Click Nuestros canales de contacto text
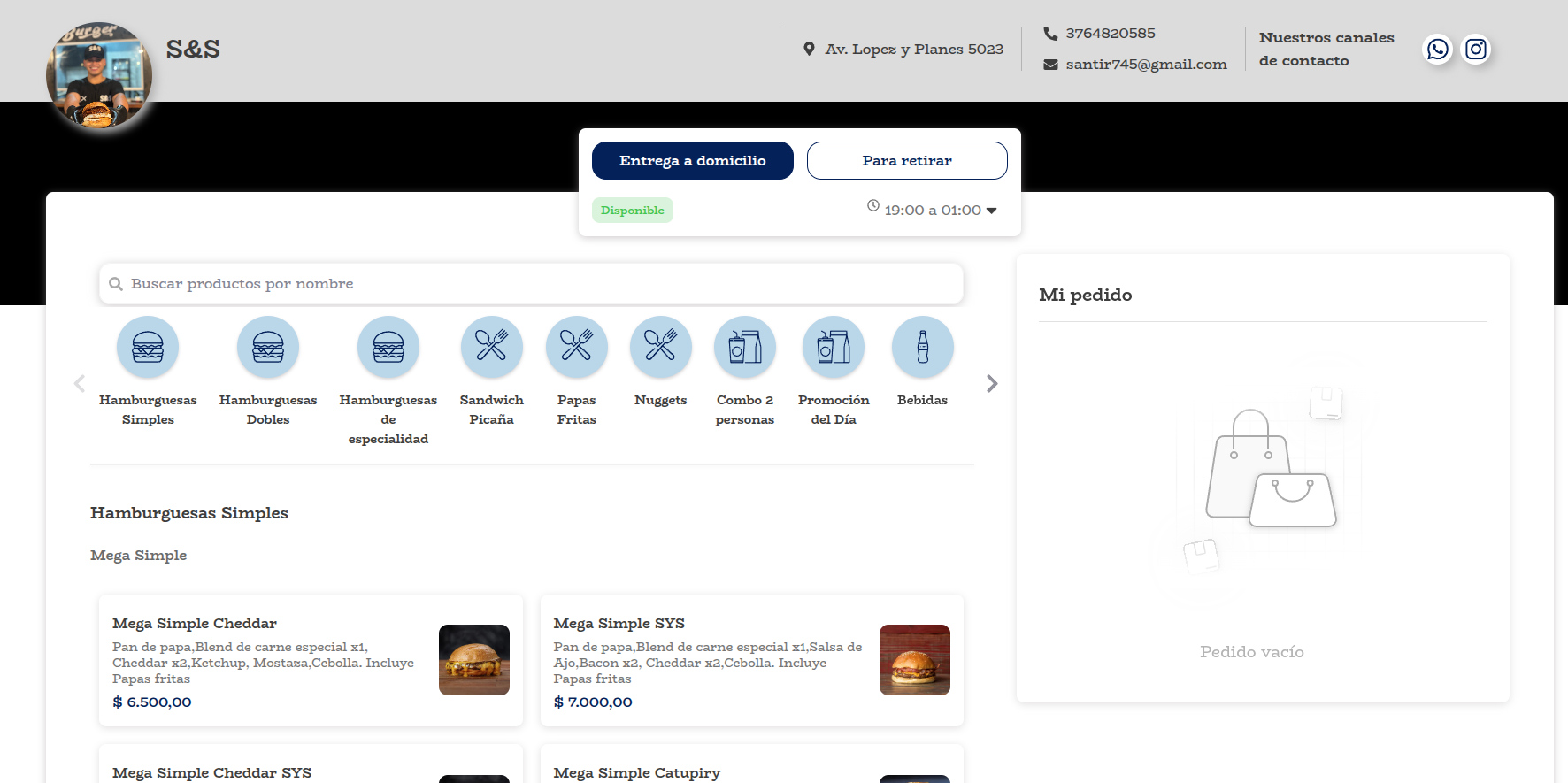 coord(1326,50)
